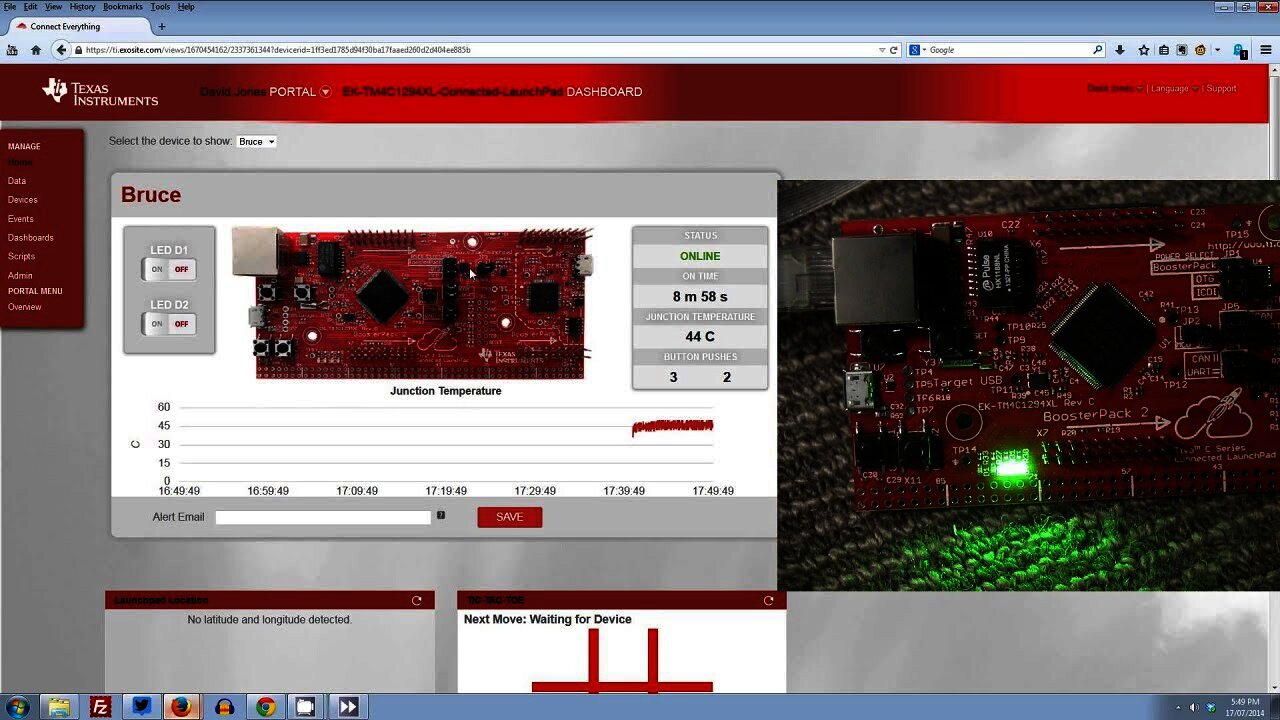The image size is (1280, 720).
Task: Open Events in Manage sidebar
Action: [x=21, y=219]
